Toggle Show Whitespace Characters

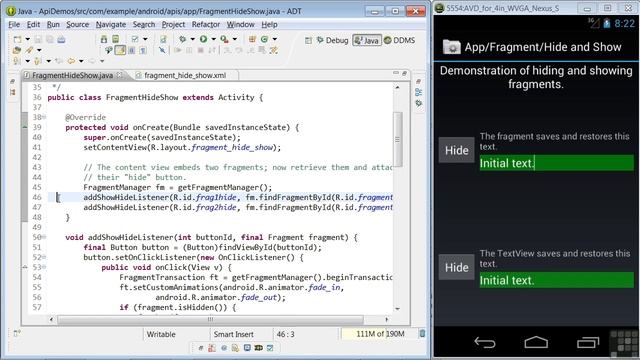(x=143, y=50)
